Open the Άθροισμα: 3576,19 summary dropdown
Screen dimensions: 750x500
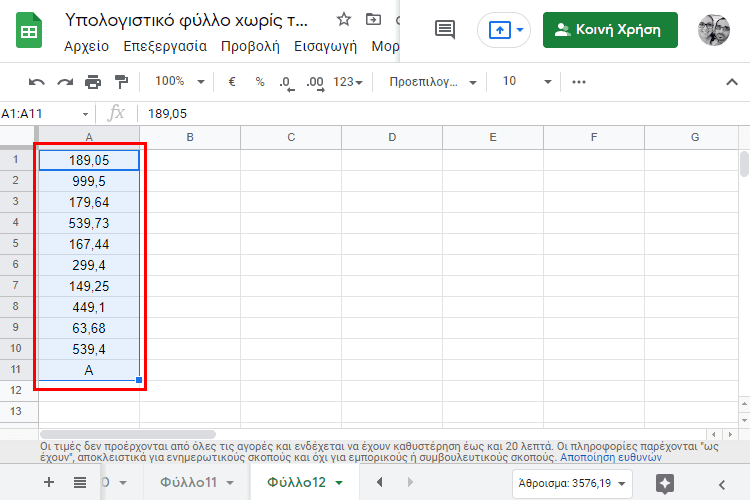(572, 483)
